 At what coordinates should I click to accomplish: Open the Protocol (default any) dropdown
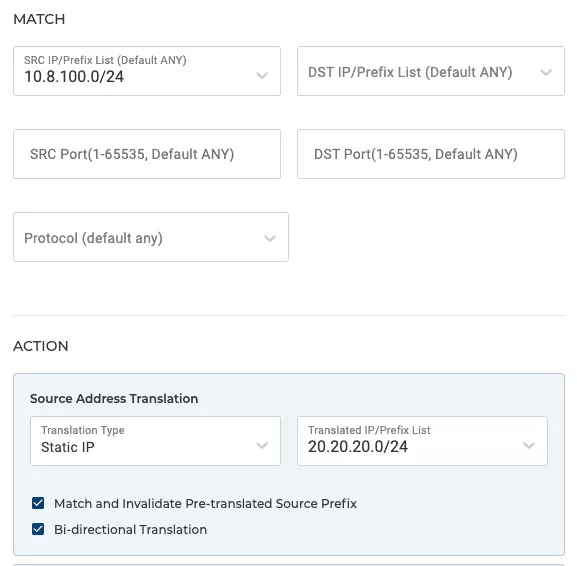[x=151, y=237]
